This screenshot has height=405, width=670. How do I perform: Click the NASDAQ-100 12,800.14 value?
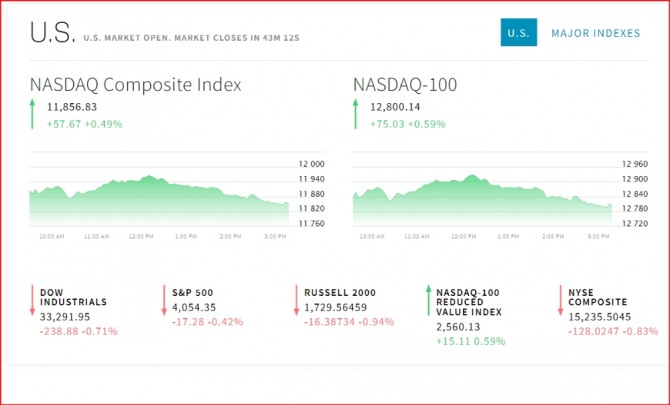pyautogui.click(x=397, y=106)
